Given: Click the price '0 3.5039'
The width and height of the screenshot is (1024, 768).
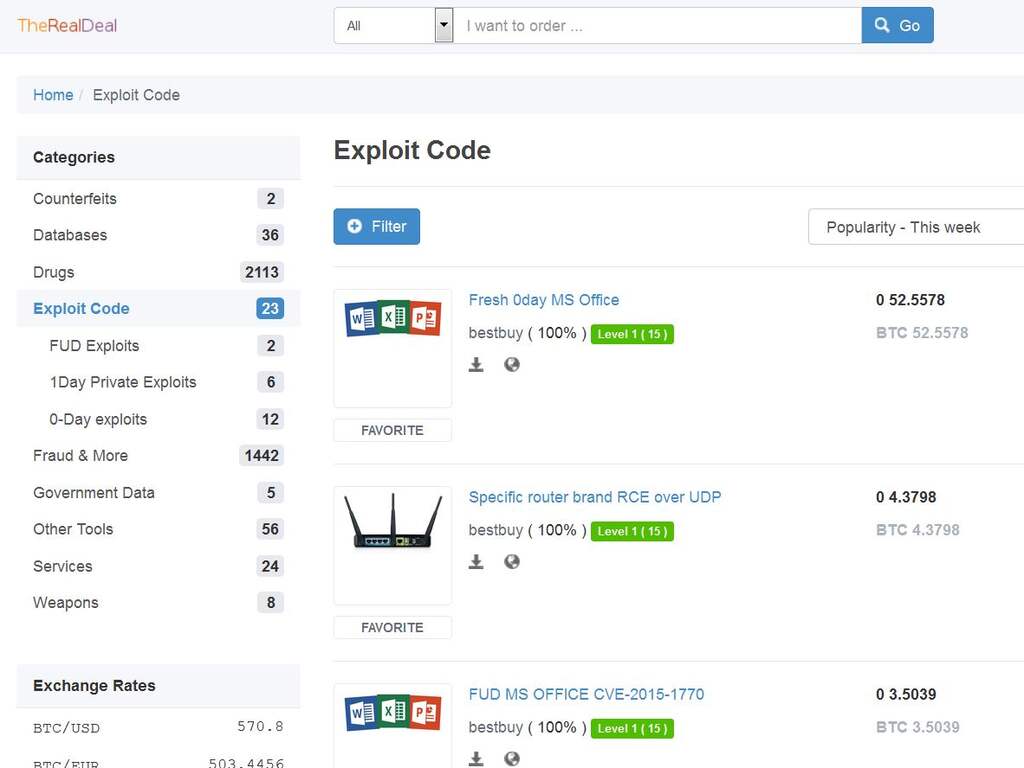Looking at the screenshot, I should click(906, 694).
